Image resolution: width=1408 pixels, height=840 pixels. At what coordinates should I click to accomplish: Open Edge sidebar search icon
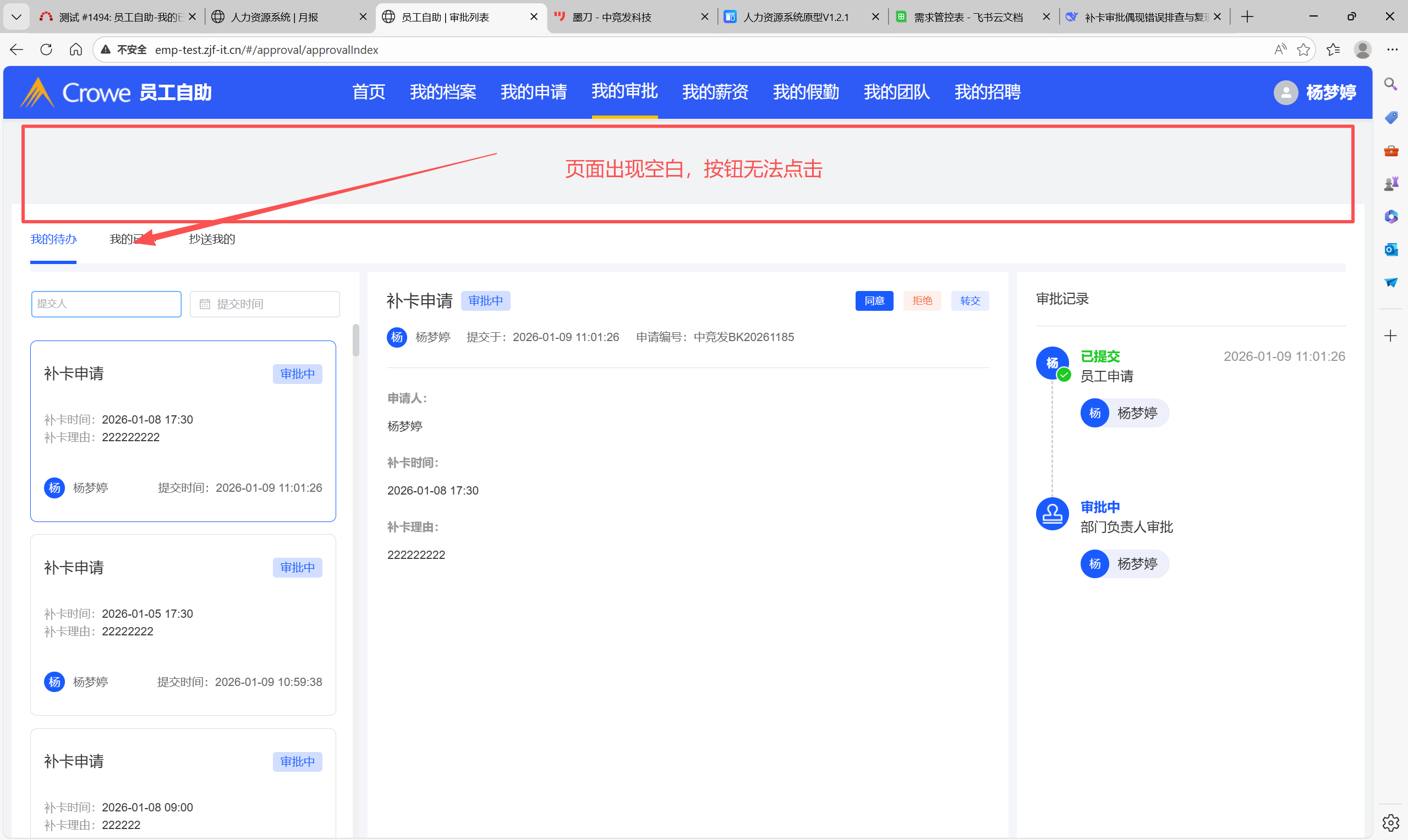1390,84
